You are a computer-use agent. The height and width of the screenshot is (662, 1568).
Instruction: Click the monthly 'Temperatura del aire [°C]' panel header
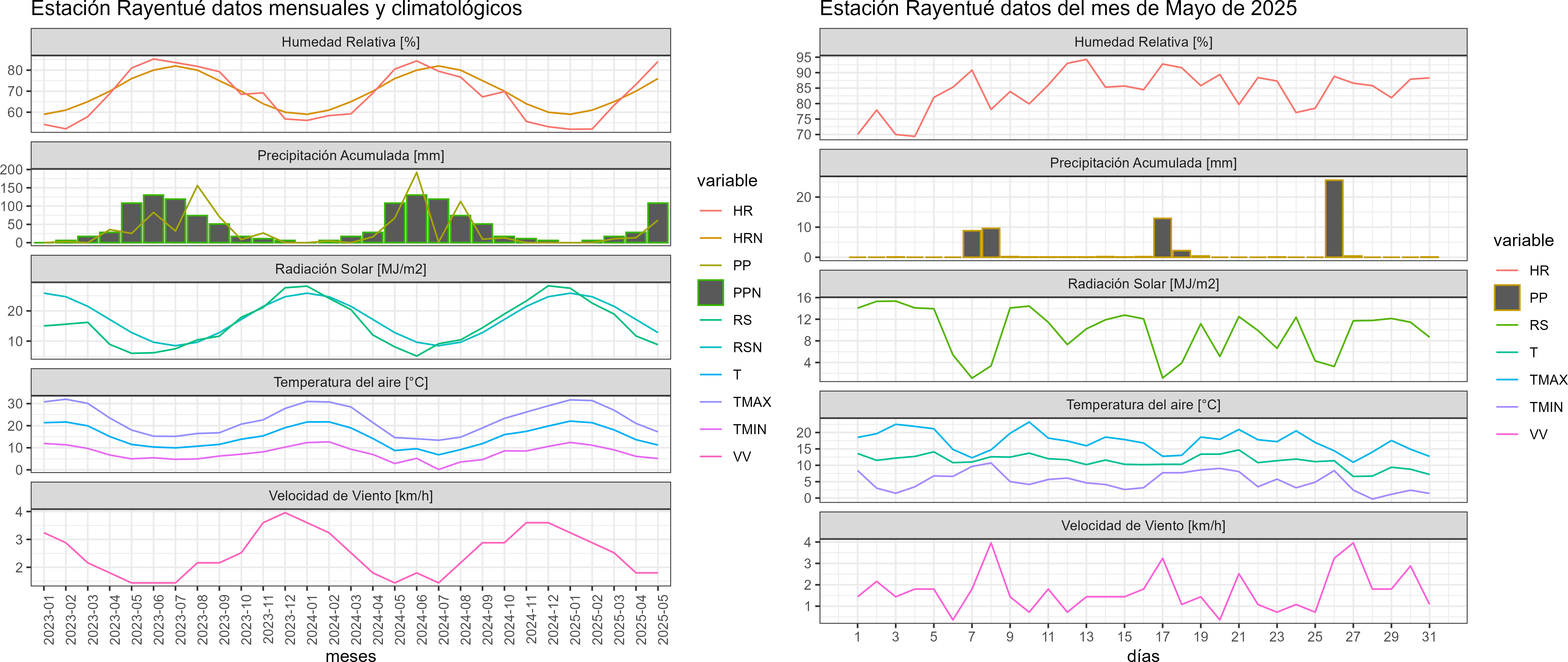tap(350, 382)
